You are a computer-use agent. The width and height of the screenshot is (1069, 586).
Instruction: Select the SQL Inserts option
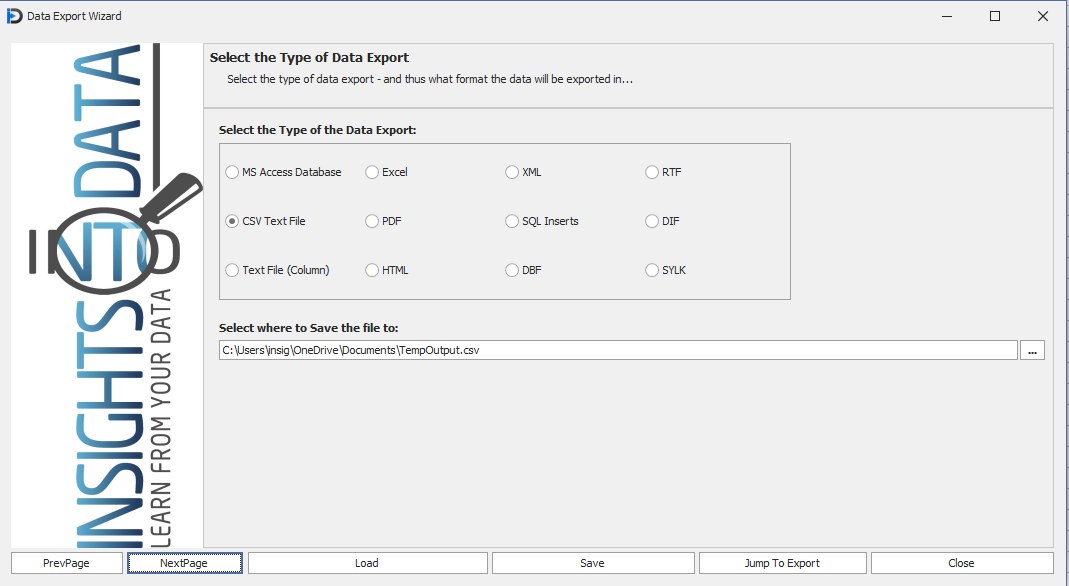[x=513, y=221]
